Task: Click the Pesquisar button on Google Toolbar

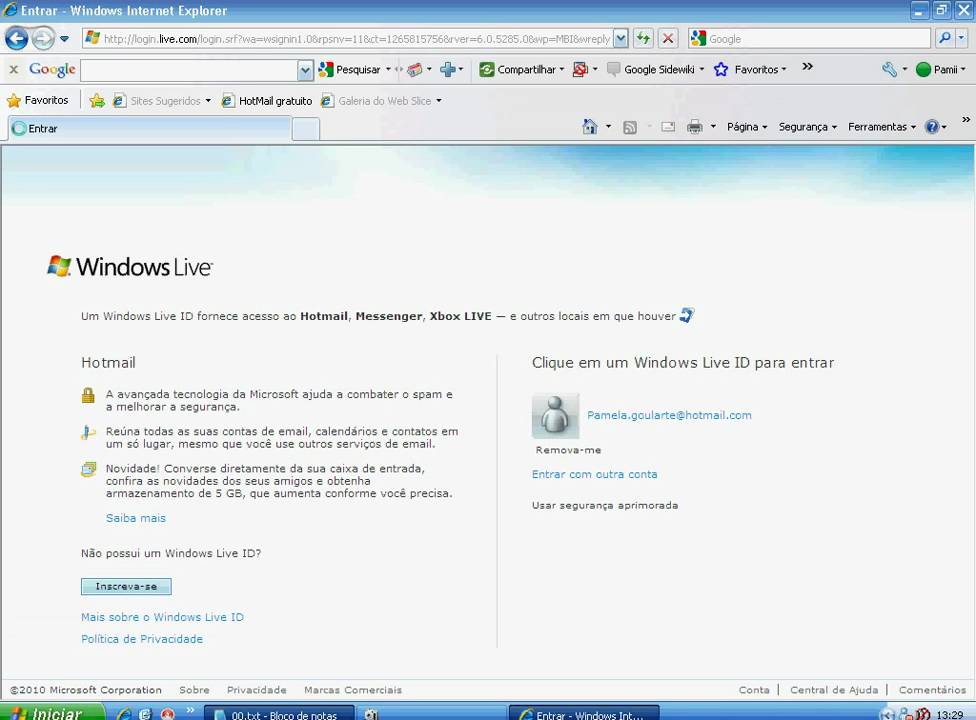Action: coord(350,70)
